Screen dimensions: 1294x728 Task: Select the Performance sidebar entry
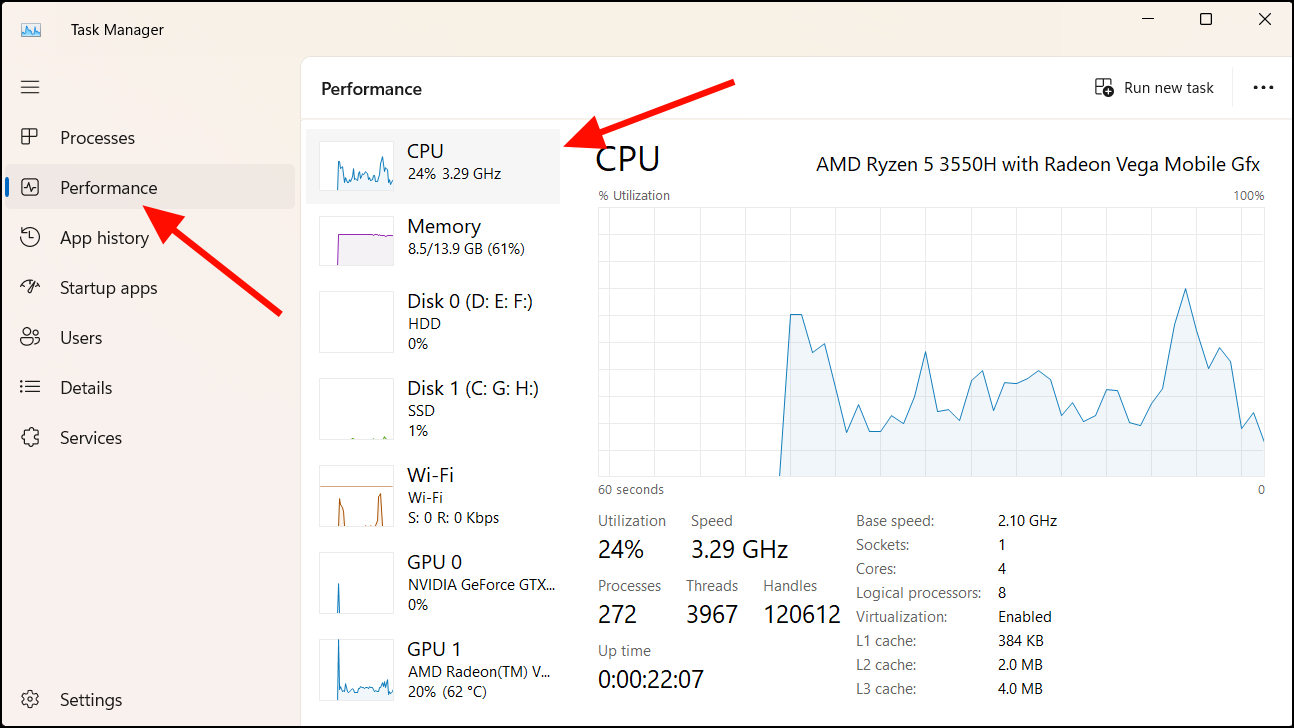pyautogui.click(x=108, y=187)
